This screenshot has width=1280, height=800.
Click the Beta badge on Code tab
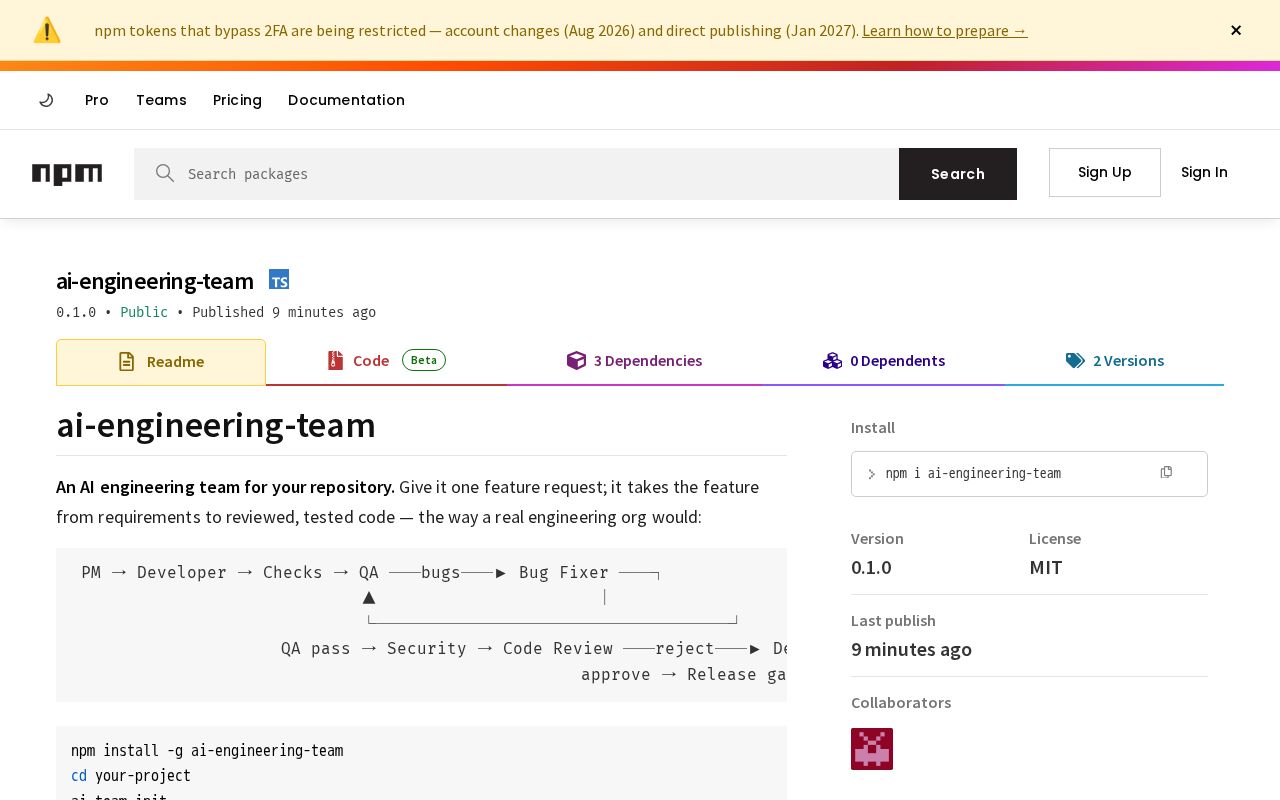point(424,360)
